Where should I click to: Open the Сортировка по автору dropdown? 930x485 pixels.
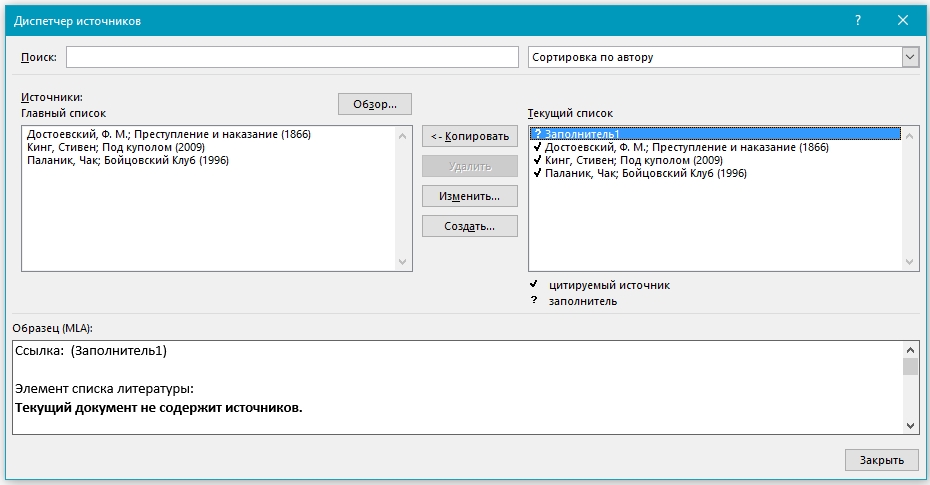click(909, 57)
